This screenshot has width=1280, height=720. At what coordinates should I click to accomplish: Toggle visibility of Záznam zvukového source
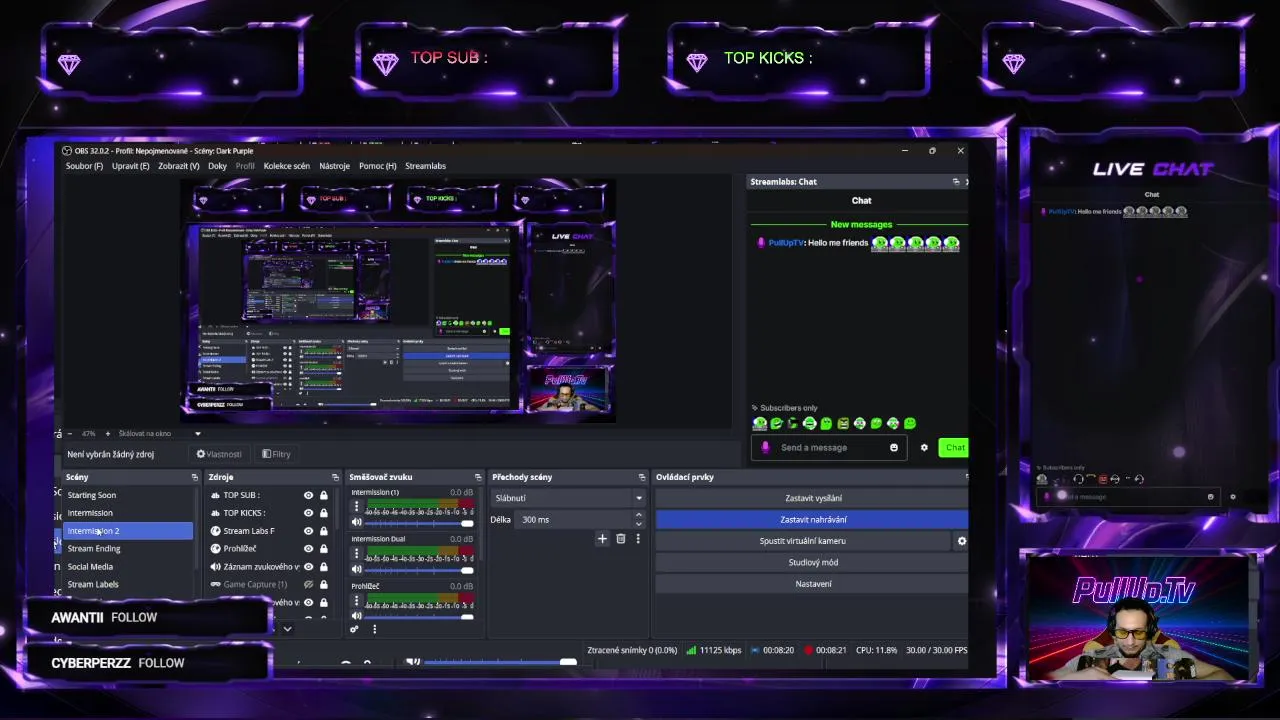[x=308, y=567]
